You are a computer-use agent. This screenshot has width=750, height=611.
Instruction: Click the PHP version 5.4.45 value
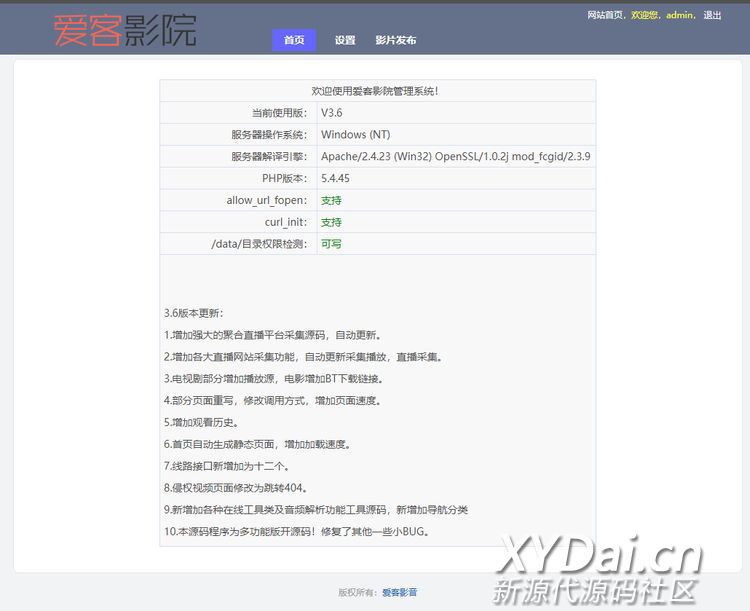click(335, 178)
